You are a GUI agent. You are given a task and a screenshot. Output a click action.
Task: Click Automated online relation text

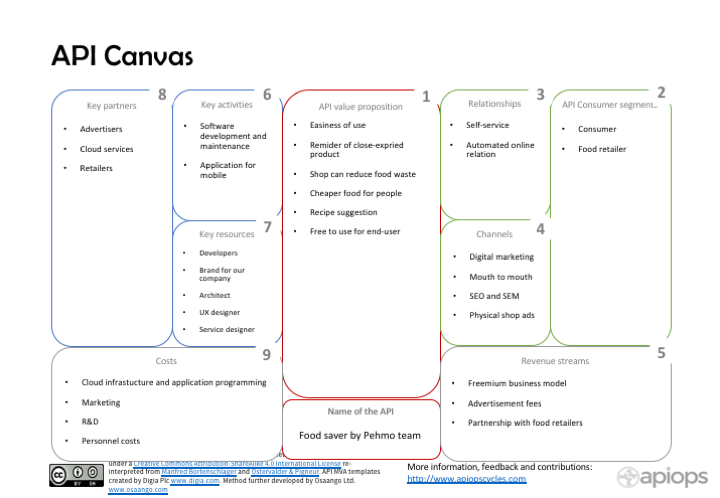tap(500, 149)
